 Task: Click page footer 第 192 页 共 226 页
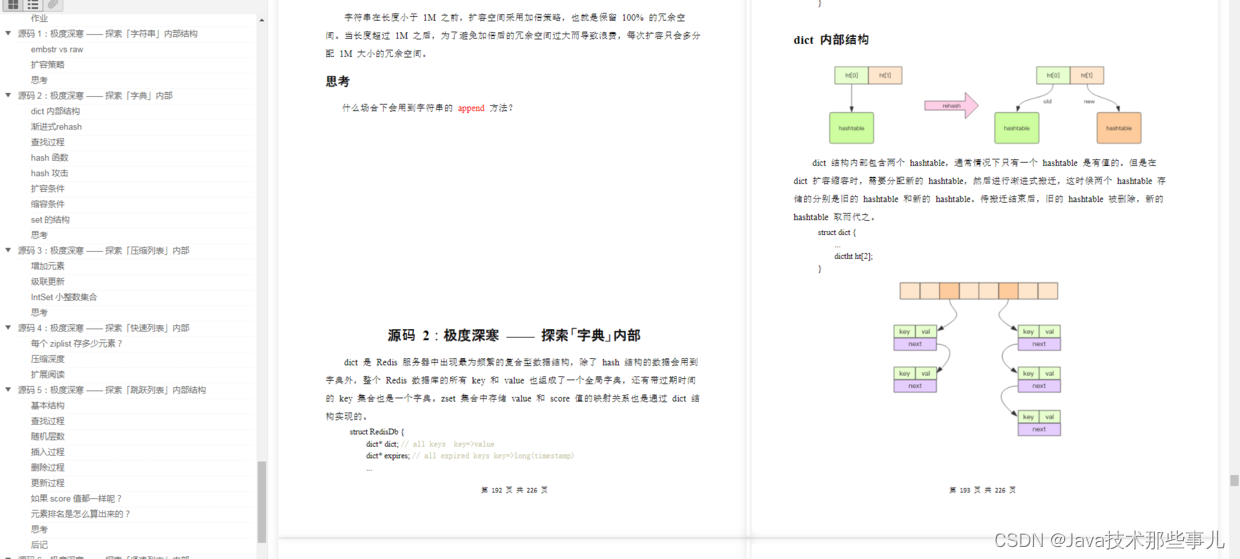[514, 491]
